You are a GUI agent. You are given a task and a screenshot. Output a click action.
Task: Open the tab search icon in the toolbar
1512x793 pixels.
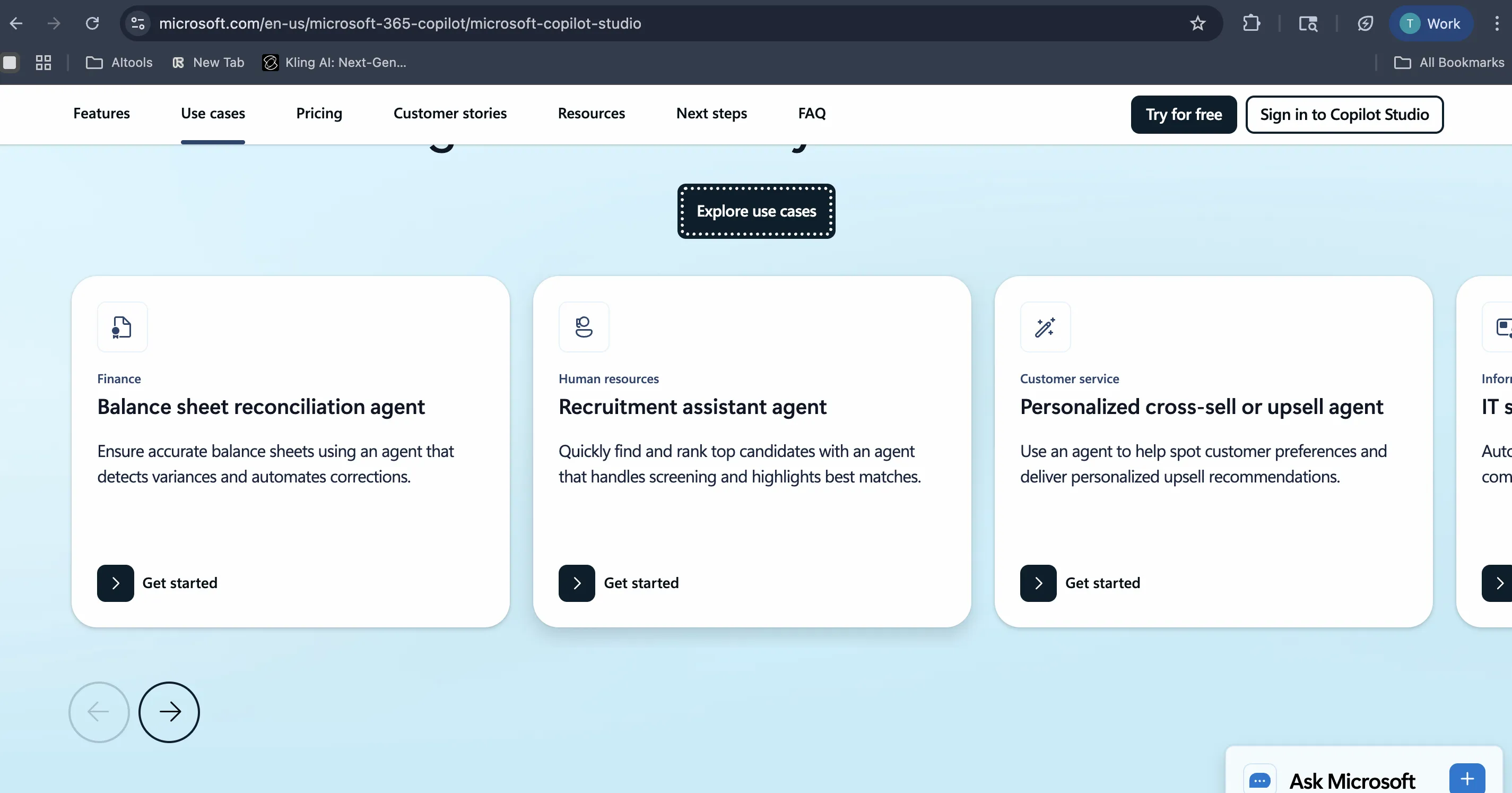1308,23
